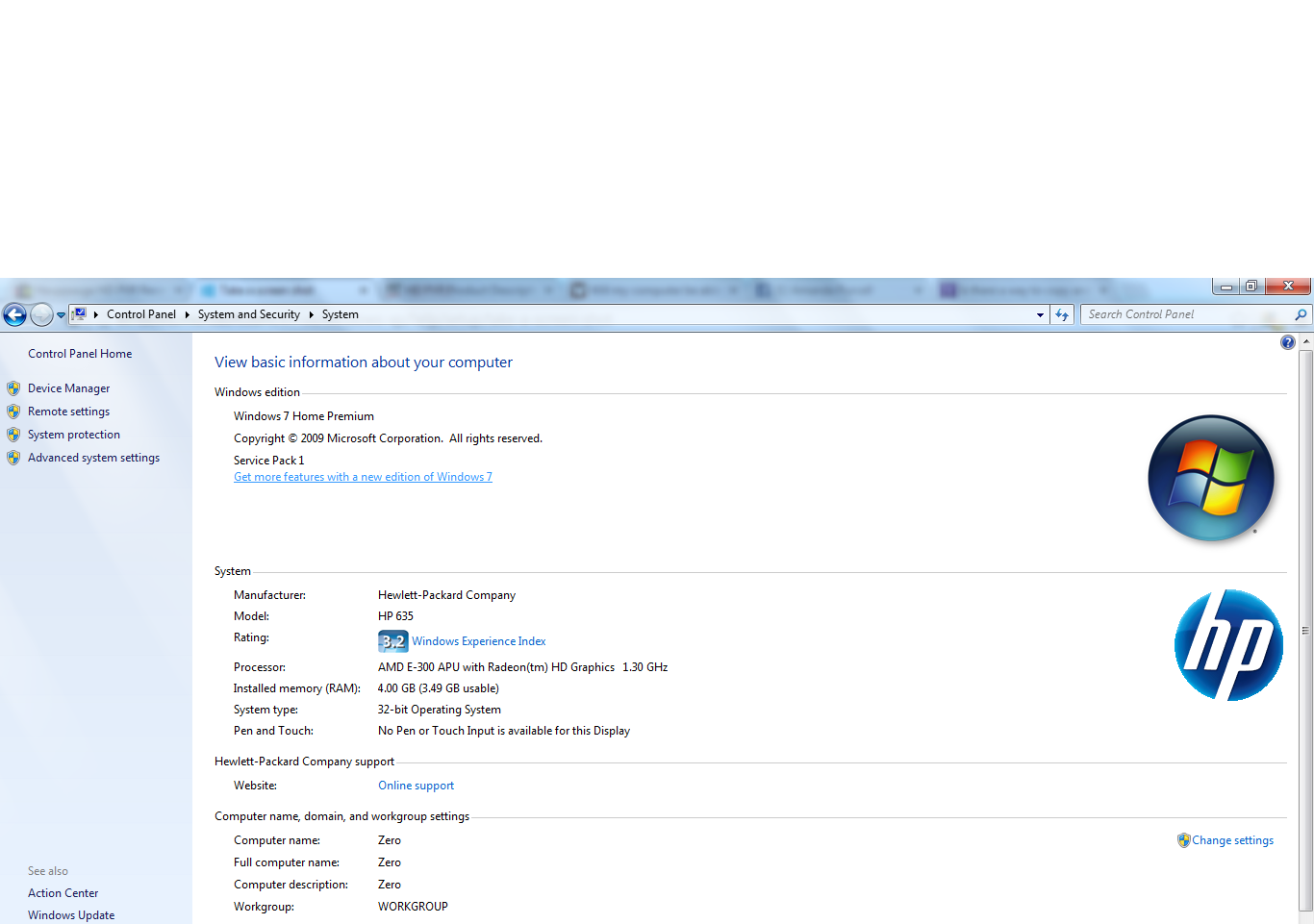Open the address bar history dropdown arrow
This screenshot has width=1314, height=924.
click(1040, 314)
